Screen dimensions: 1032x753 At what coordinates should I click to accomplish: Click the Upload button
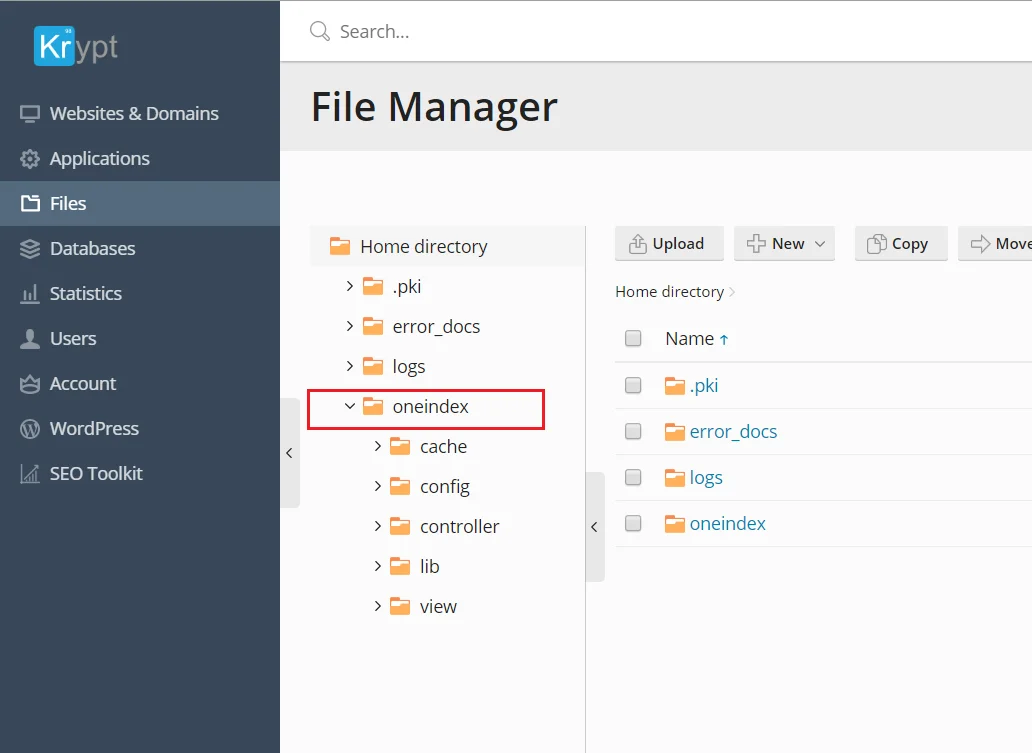(669, 244)
